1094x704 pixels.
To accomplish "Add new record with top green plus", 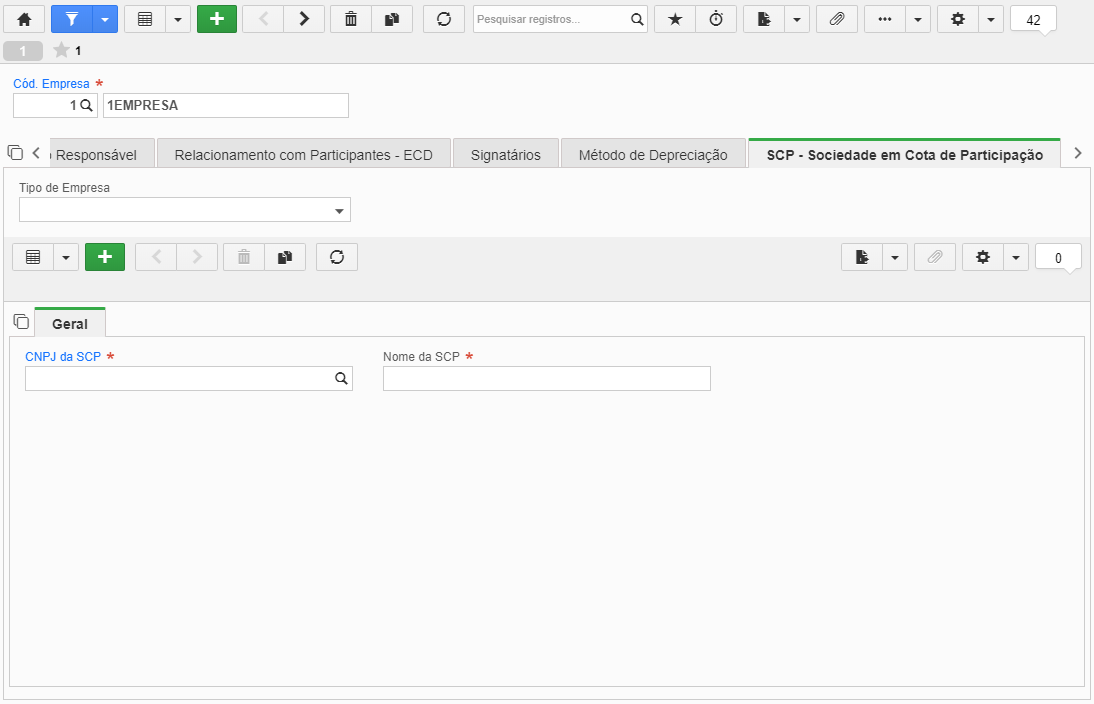I will pos(217,20).
